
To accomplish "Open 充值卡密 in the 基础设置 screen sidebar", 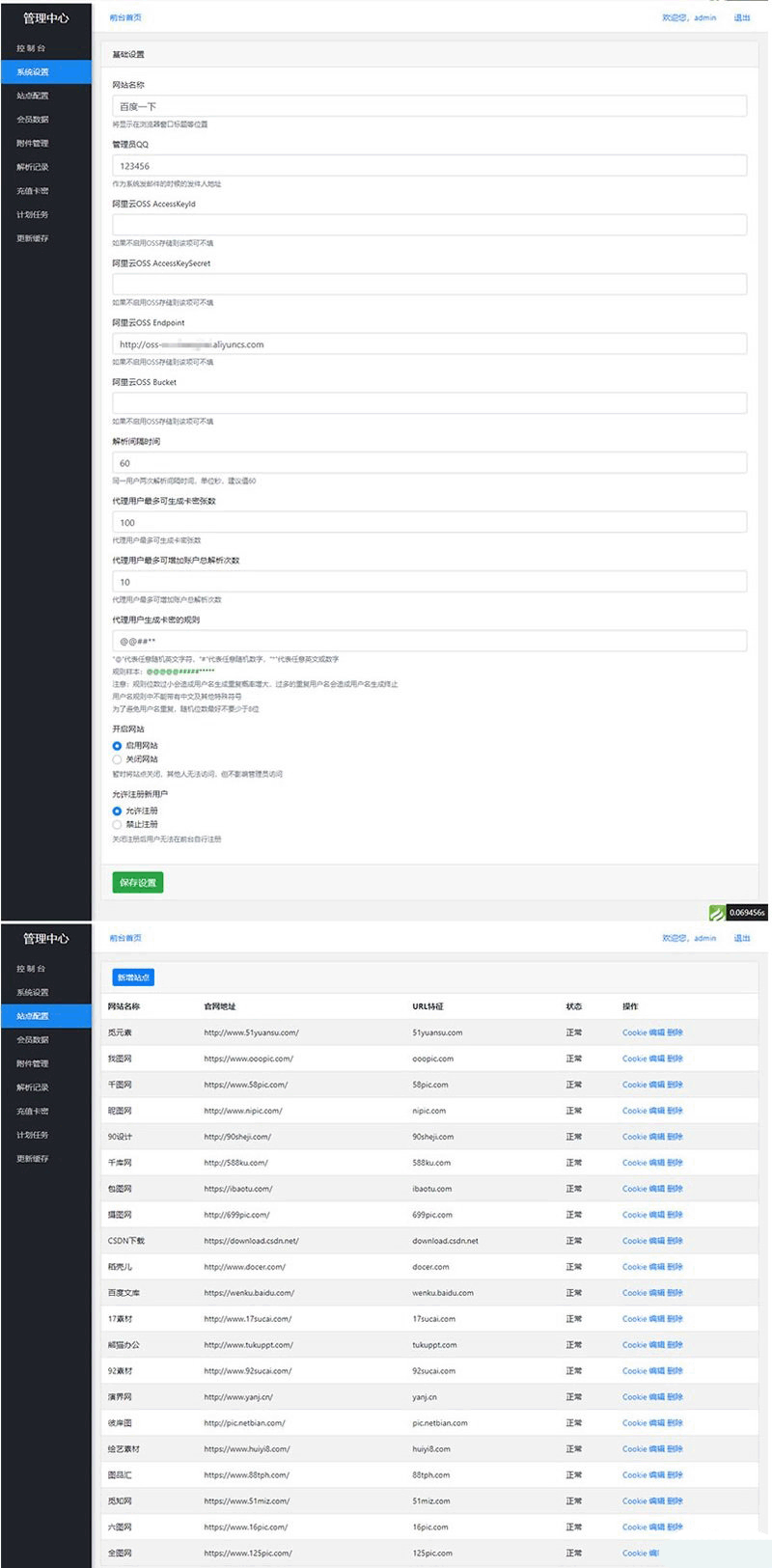I will tap(32, 191).
